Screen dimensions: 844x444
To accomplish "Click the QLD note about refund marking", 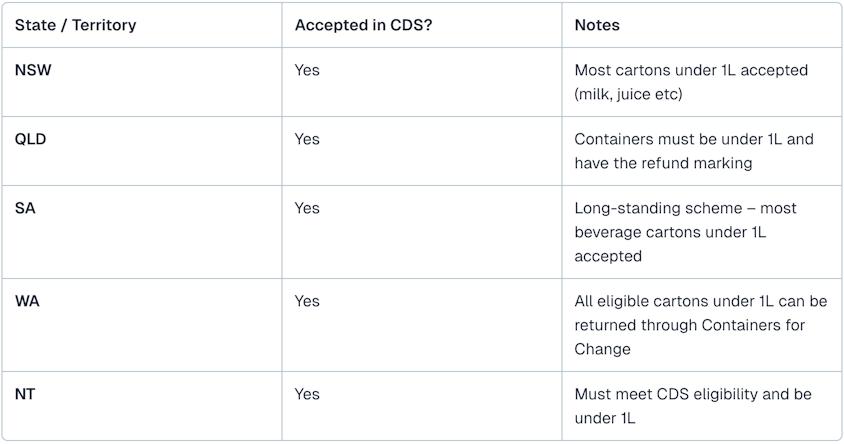I will click(693, 151).
